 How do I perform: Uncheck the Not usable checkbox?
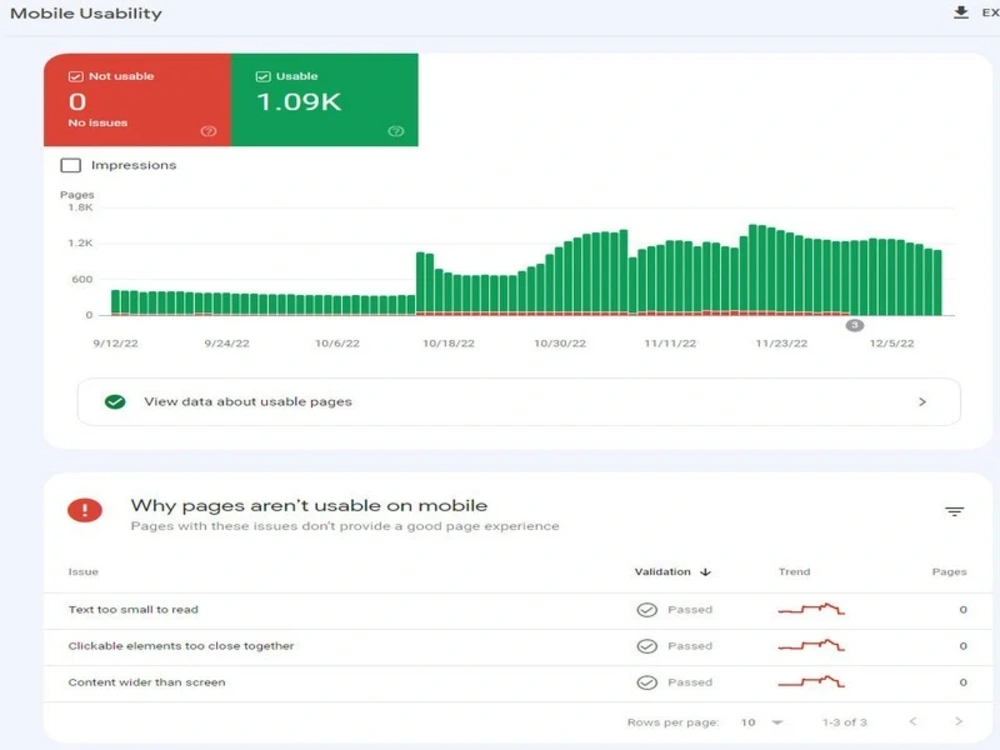point(75,77)
